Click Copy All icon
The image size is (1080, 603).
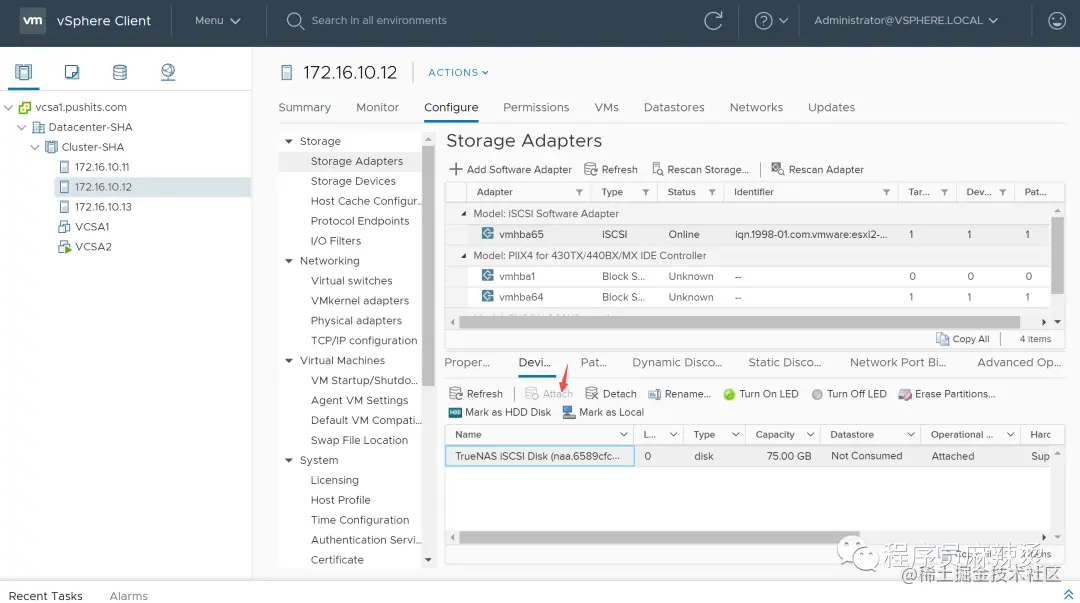tap(942, 338)
